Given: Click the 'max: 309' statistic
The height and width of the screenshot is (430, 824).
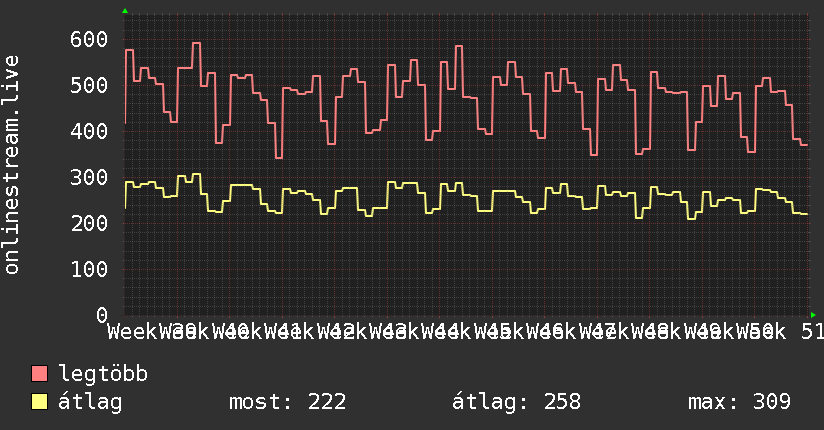Looking at the screenshot, I should pos(739,402).
